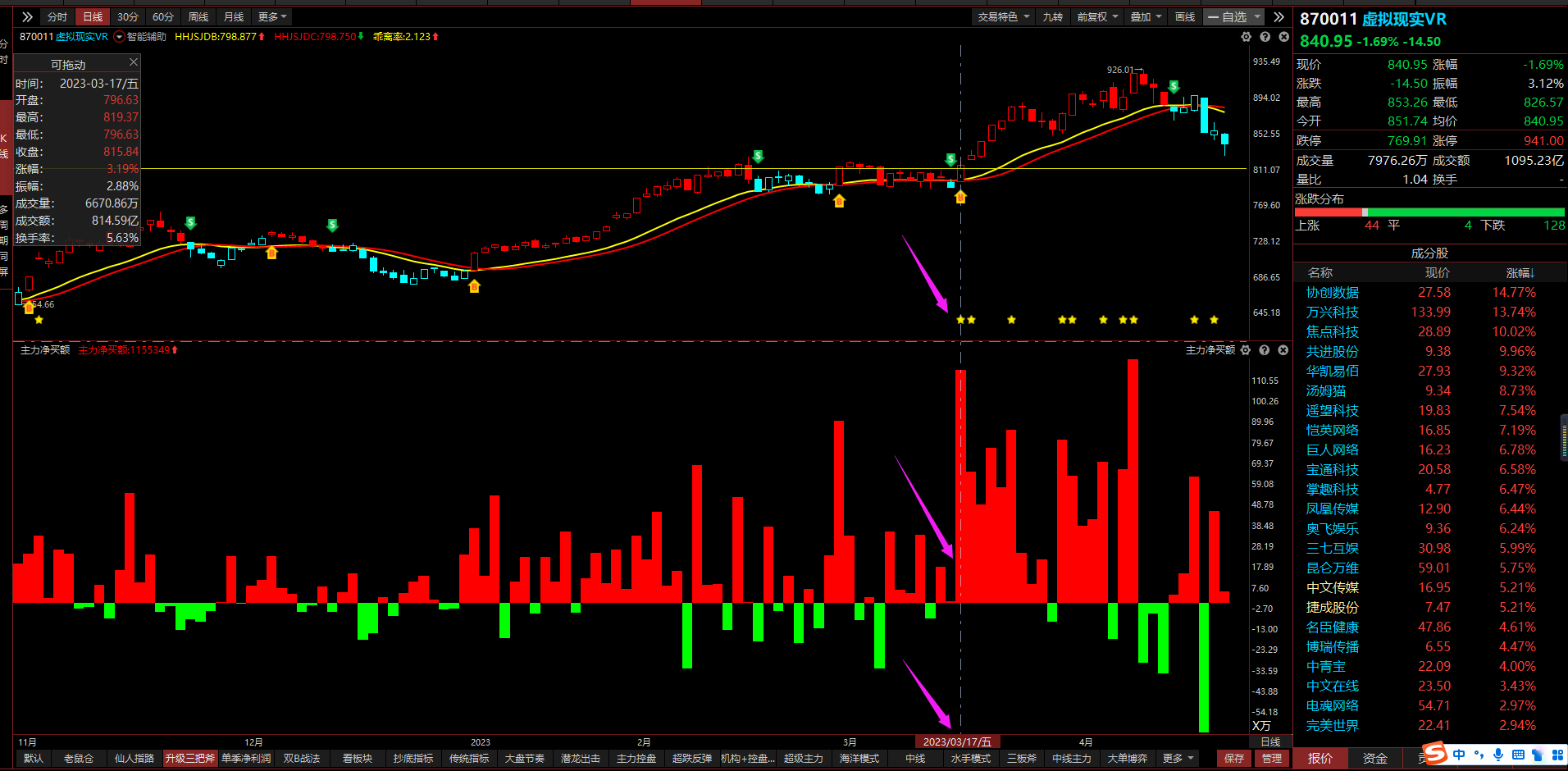Close the 主力净买额 sub-chart
Screen dimensions: 1568x771
click(1283, 350)
